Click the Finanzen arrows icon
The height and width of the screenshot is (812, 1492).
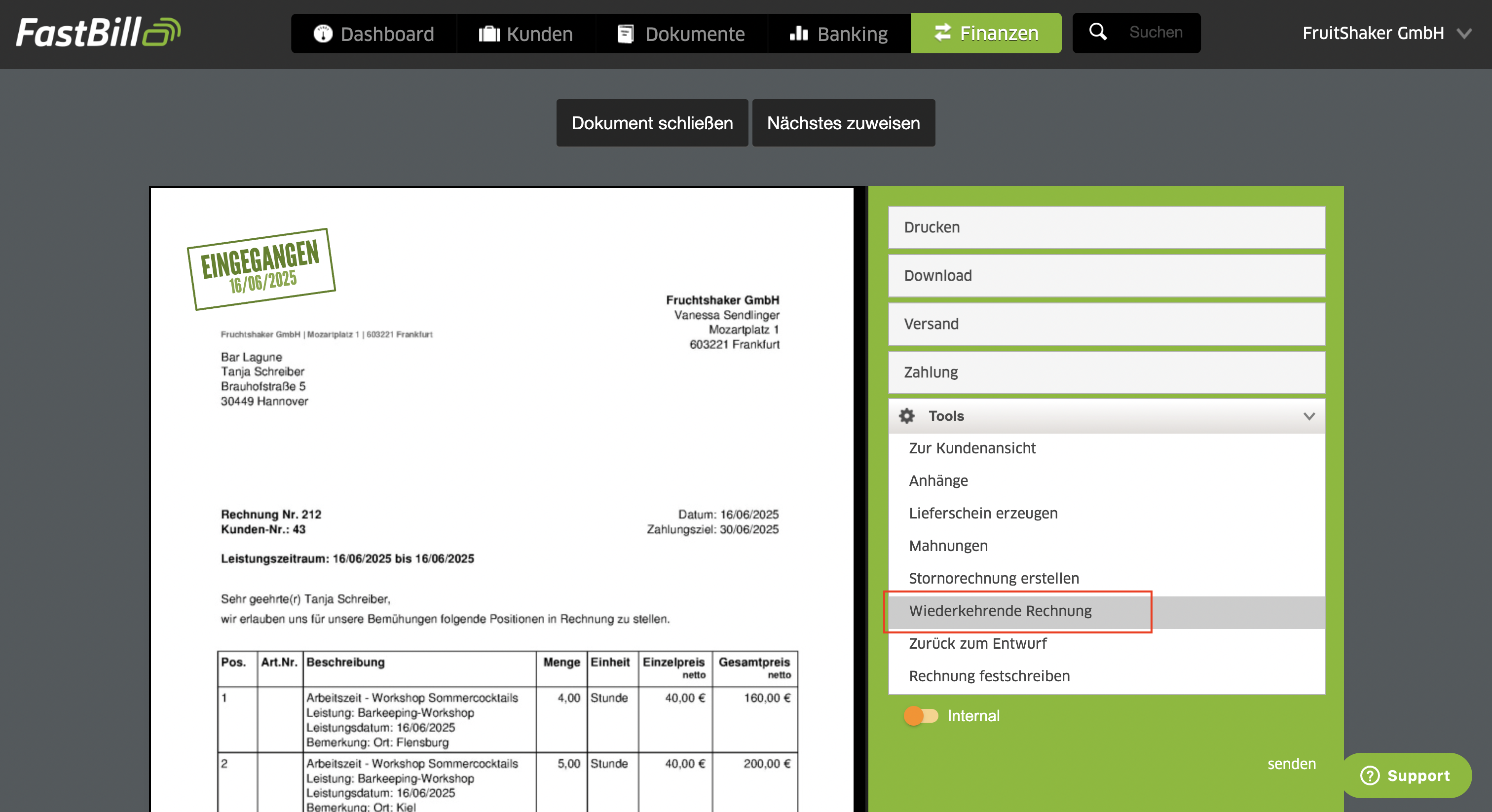coord(942,33)
